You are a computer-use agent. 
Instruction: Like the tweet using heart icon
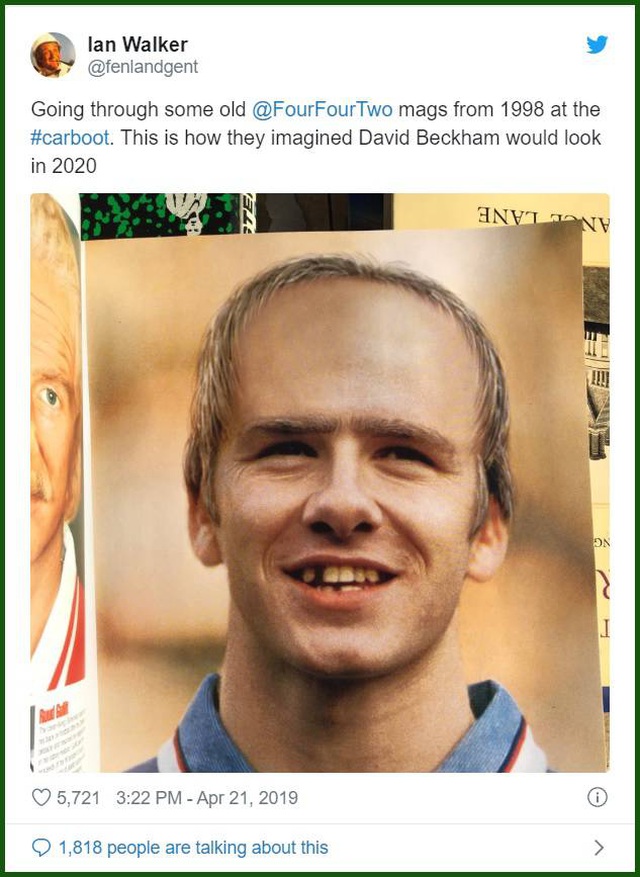click(x=41, y=797)
